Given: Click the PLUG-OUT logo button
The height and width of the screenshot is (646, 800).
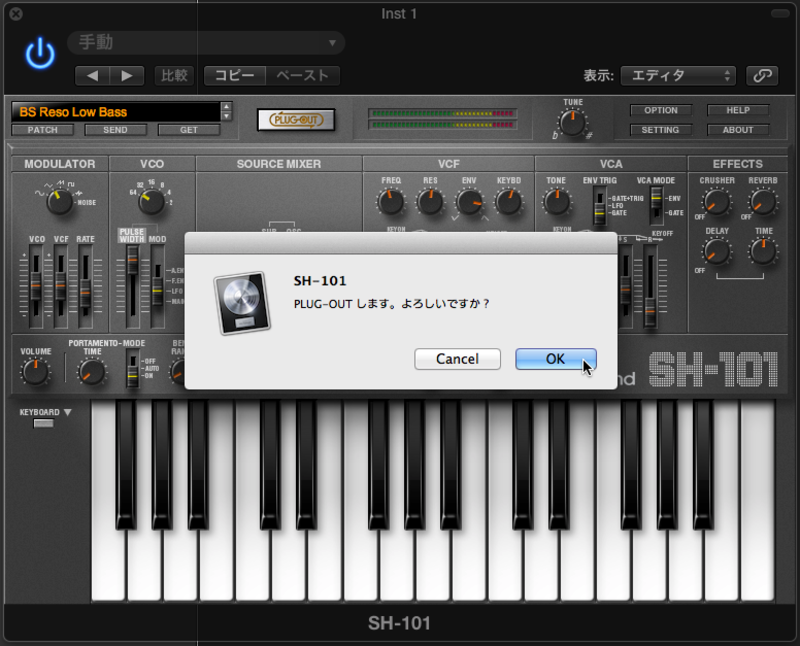Looking at the screenshot, I should 296,120.
